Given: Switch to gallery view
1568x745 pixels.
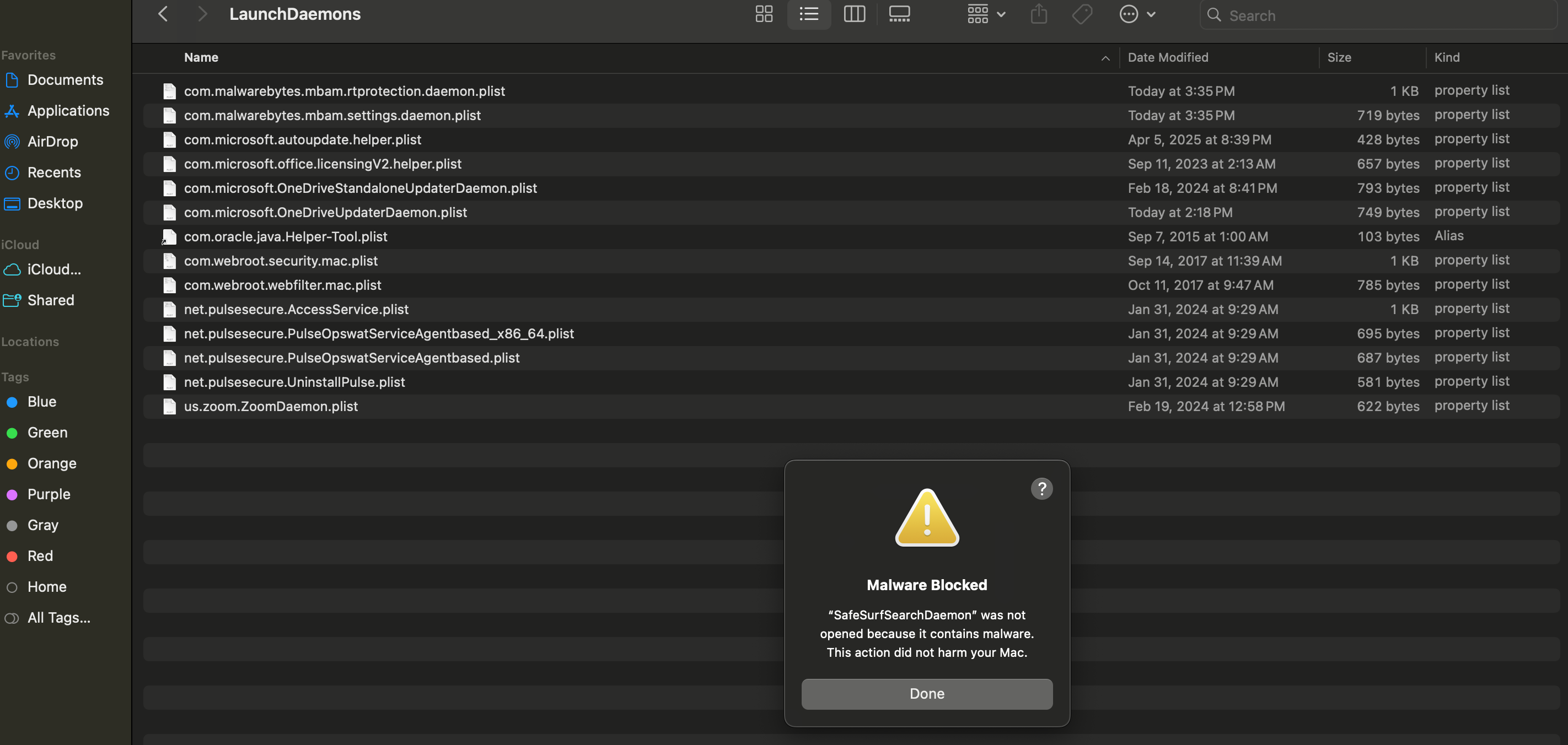Looking at the screenshot, I should 899,14.
